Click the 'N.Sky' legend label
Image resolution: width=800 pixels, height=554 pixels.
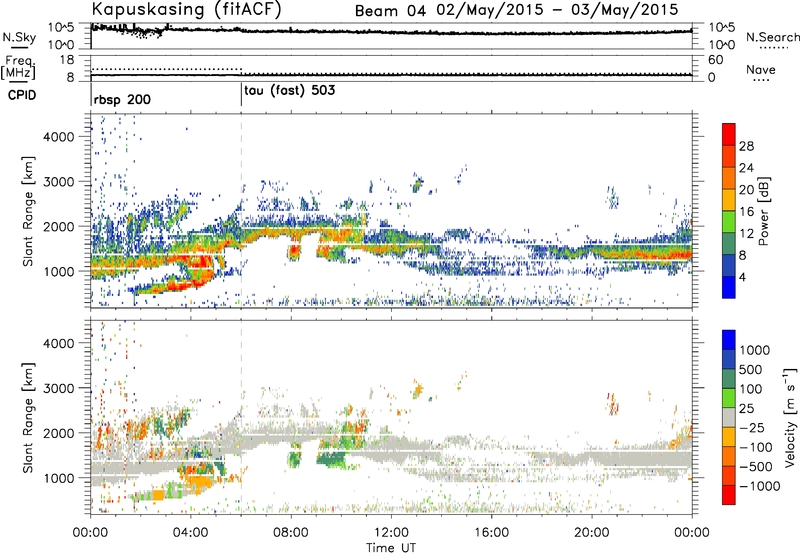click(19, 37)
